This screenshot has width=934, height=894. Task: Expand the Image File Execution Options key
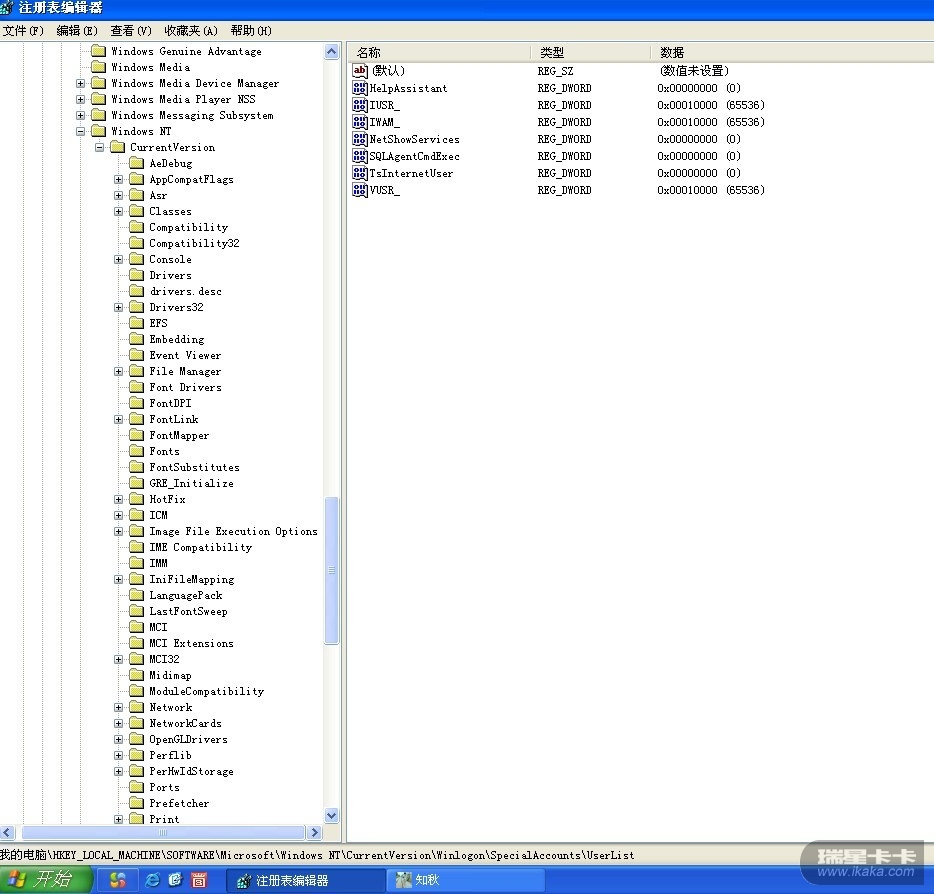(x=119, y=531)
